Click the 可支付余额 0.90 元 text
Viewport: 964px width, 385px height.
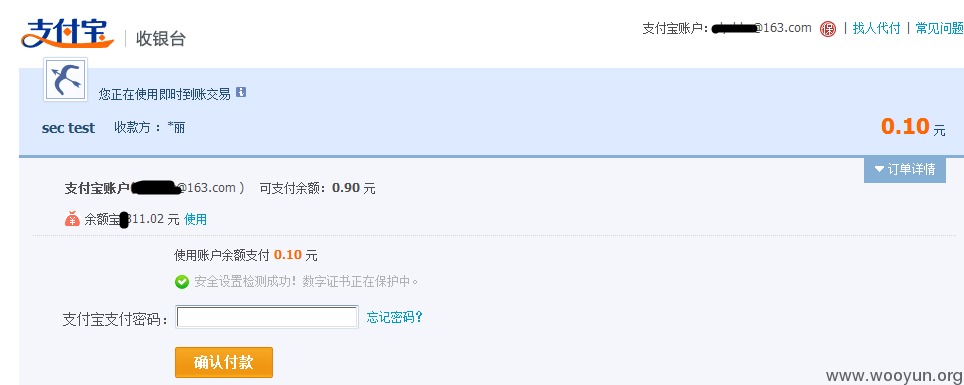pos(317,188)
